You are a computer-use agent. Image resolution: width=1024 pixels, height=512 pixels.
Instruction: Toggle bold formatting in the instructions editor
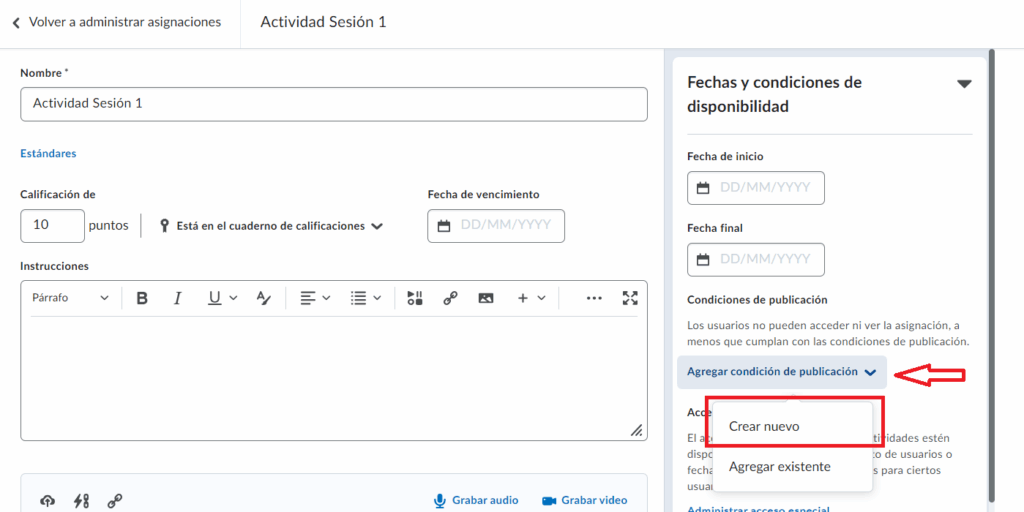[142, 298]
